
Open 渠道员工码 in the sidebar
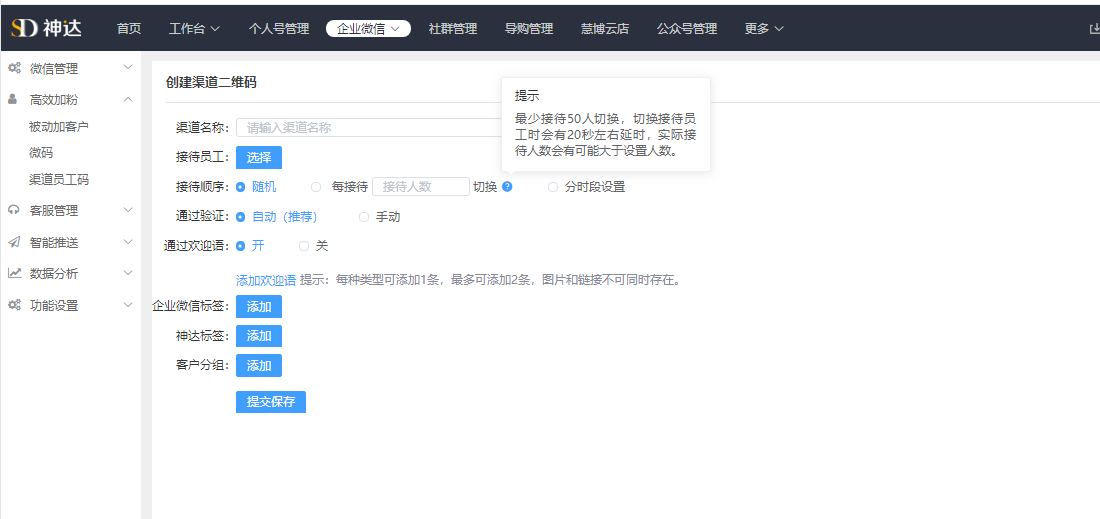click(x=59, y=180)
